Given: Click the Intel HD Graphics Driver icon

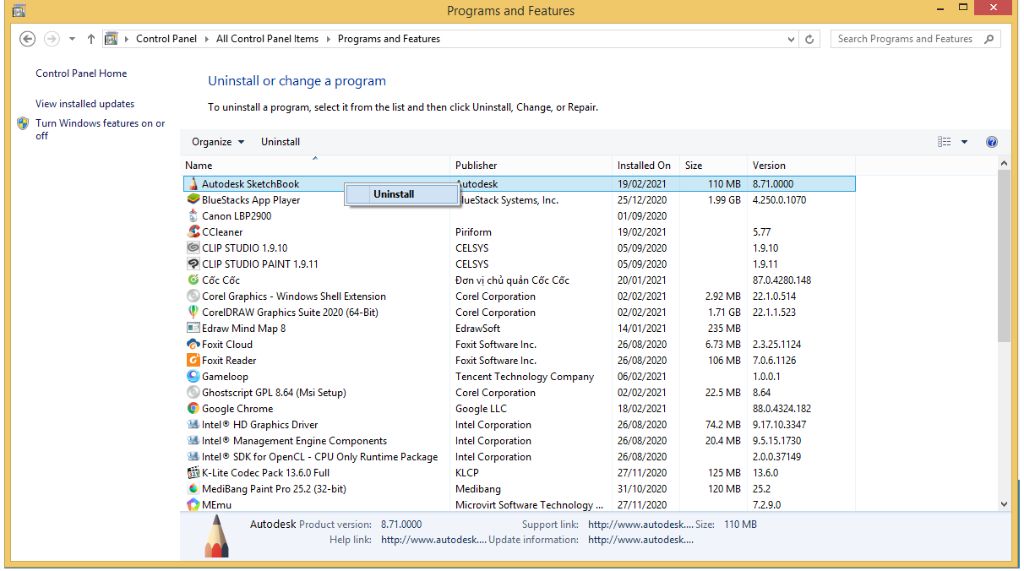Looking at the screenshot, I should click(193, 425).
